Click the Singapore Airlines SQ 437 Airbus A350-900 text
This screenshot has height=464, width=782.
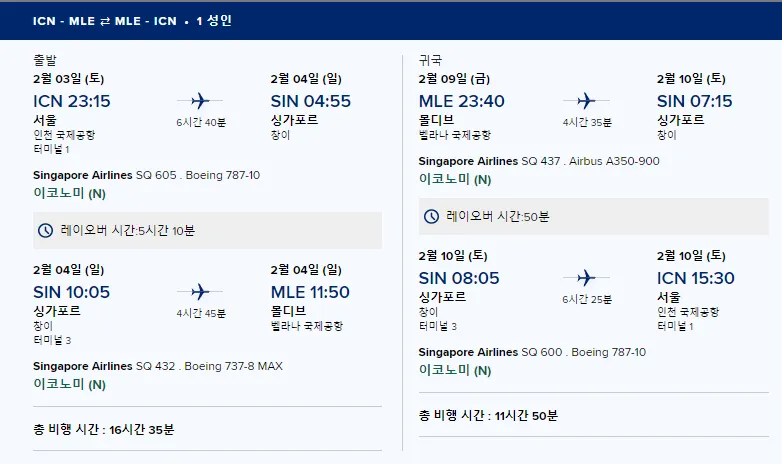click(539, 161)
